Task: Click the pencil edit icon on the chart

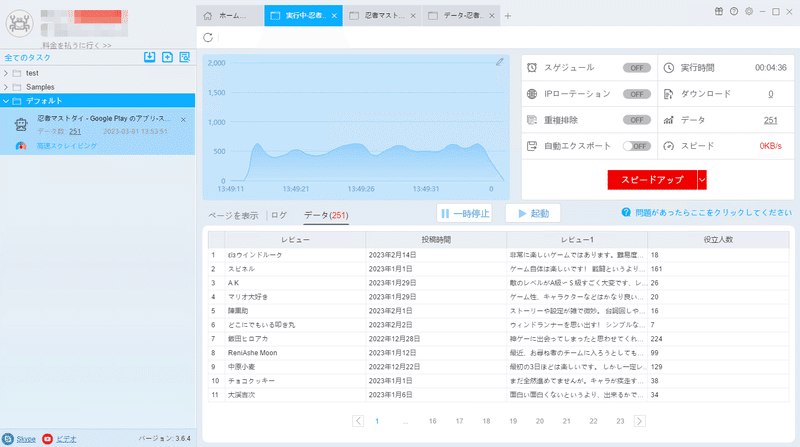Action: [x=499, y=62]
